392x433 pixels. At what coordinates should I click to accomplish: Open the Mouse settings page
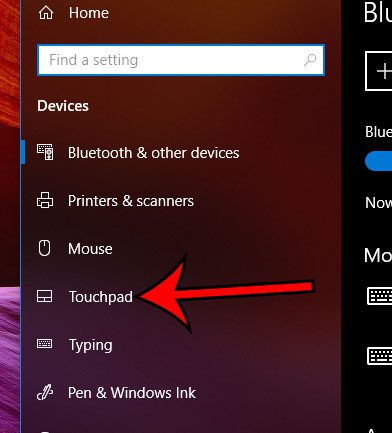coord(90,249)
